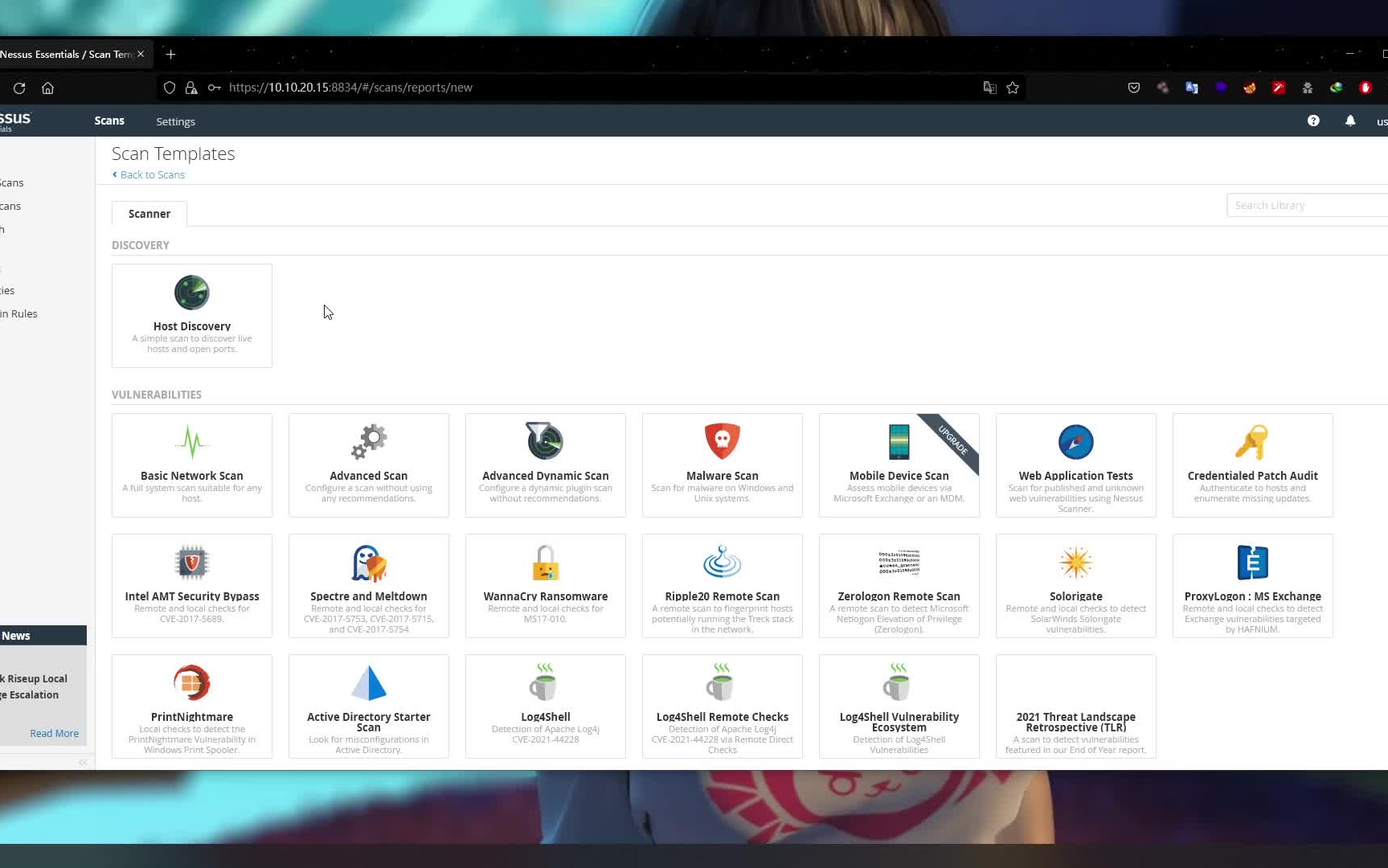Reload the page with the refresh icon
1388x868 pixels.
point(19,88)
